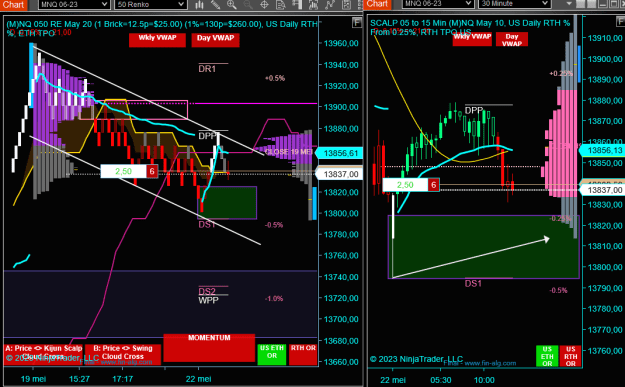Click 13960,00 price level on Renko axis
Screen dimensions: 625x387
341,43
